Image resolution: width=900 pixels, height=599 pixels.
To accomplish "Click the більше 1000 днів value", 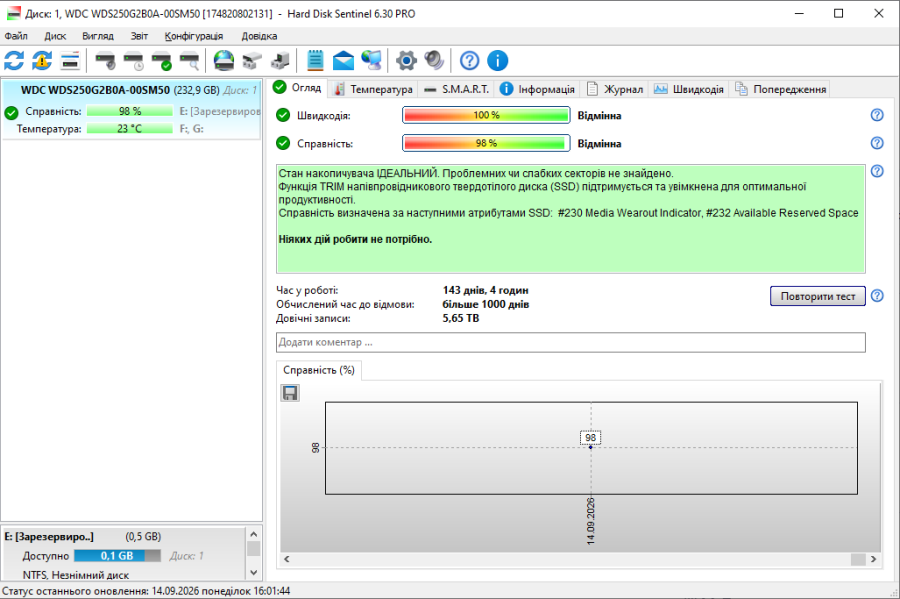I will tap(486, 304).
